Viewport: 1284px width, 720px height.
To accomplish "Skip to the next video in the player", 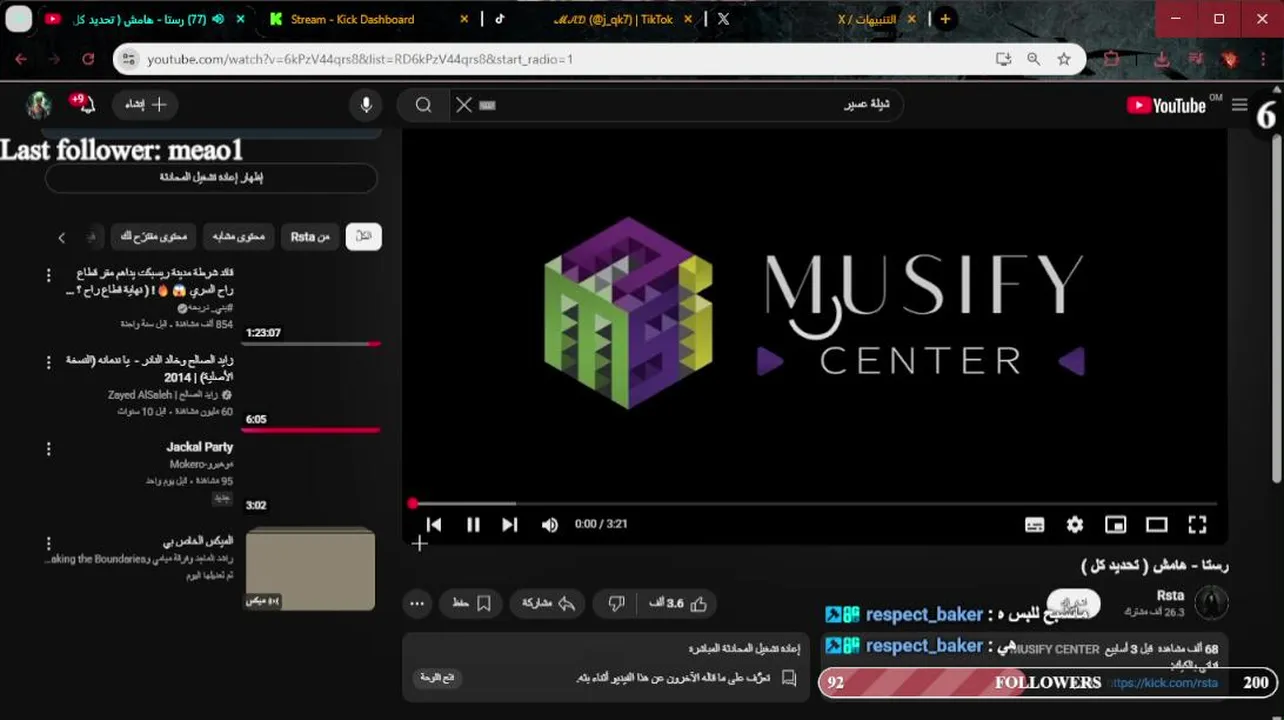I will click(510, 525).
